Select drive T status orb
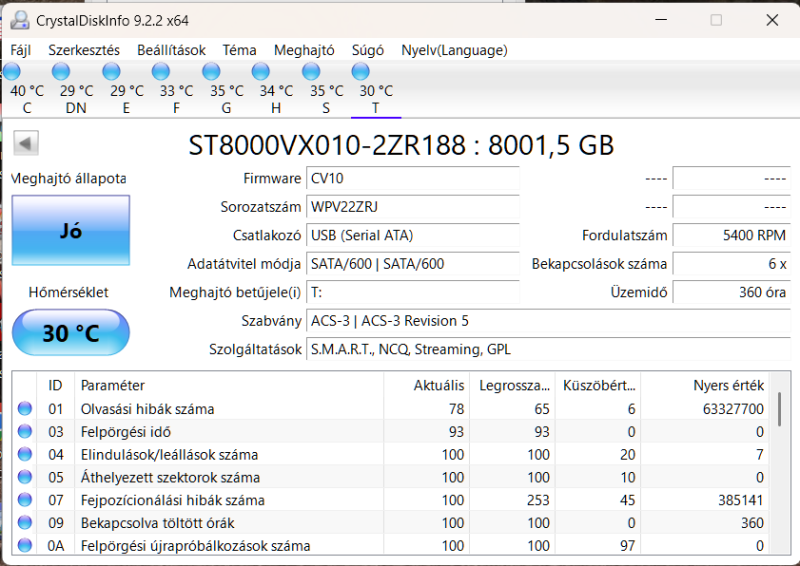Screen dimensions: 800x566 click(360, 72)
